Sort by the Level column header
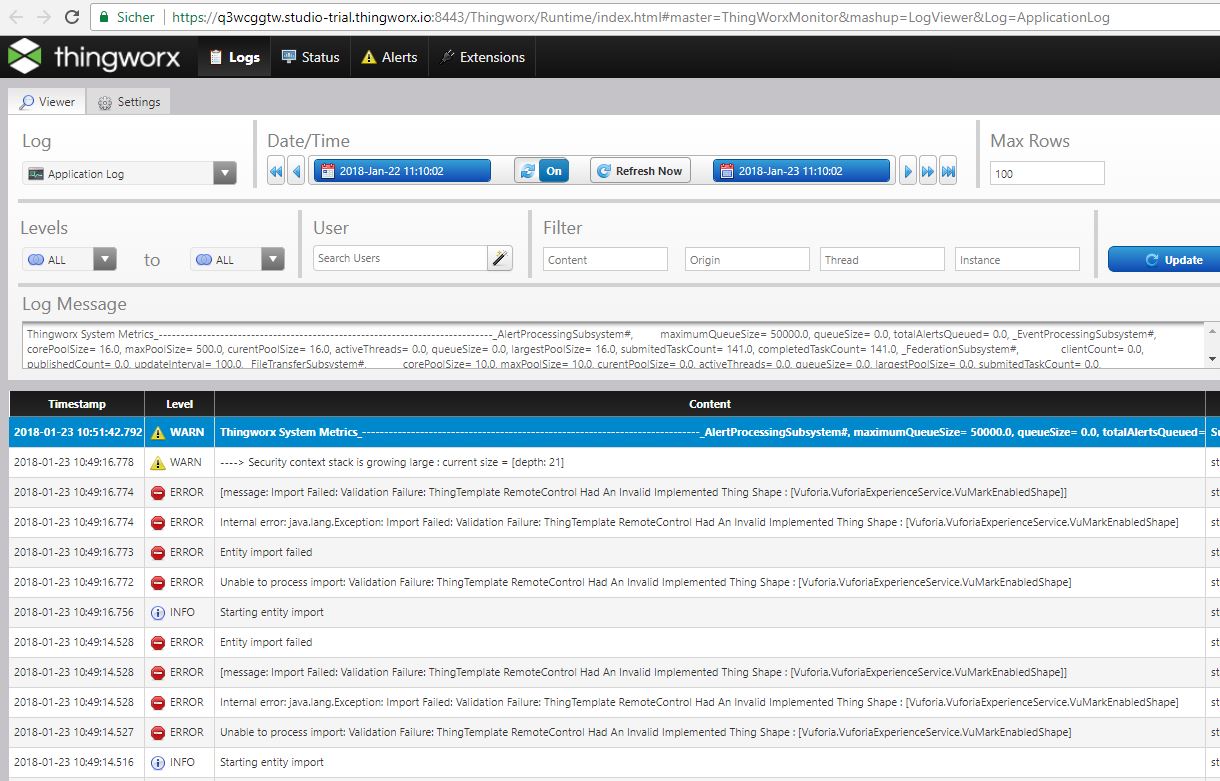The width and height of the screenshot is (1220, 781). (179, 404)
